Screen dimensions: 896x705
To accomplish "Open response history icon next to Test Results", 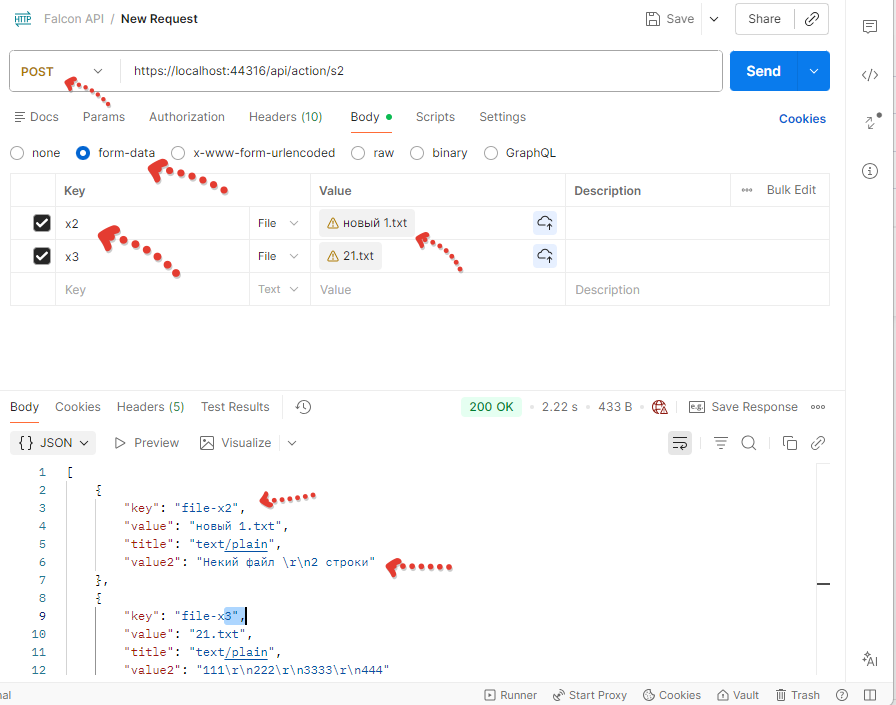I will tap(304, 407).
